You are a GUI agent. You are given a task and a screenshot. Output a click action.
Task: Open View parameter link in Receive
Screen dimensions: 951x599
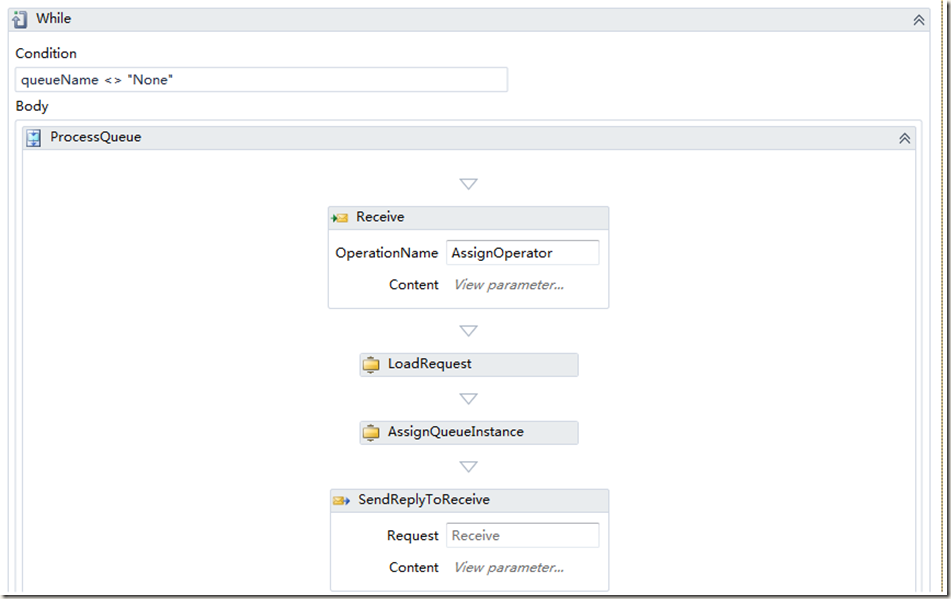click(x=509, y=285)
